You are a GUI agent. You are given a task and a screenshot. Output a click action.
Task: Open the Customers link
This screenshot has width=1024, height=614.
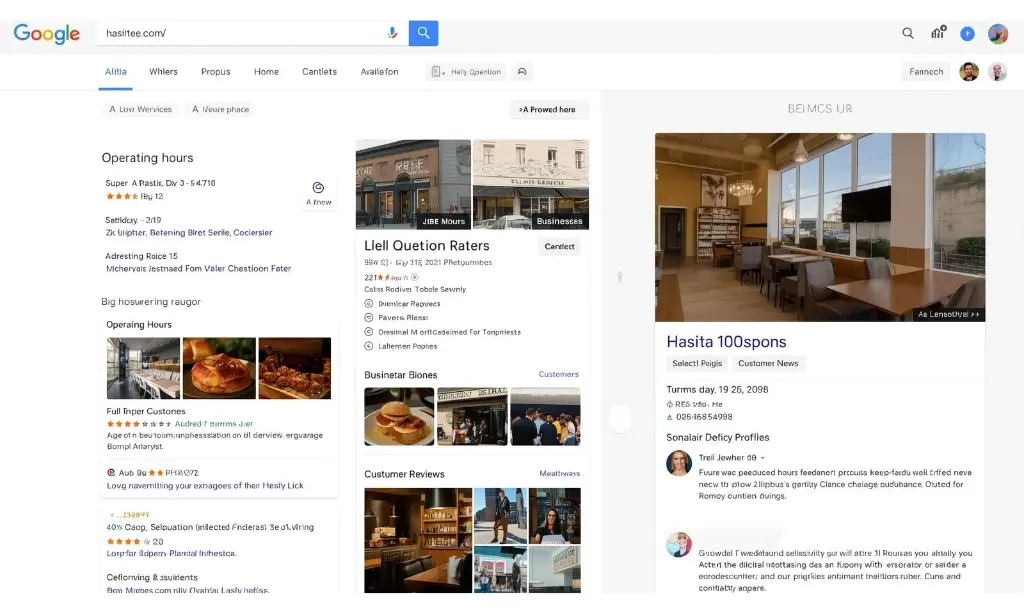[558, 374]
